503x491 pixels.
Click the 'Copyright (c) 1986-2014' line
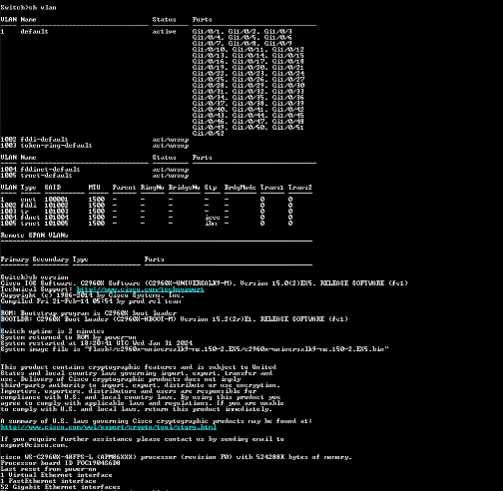(92, 295)
